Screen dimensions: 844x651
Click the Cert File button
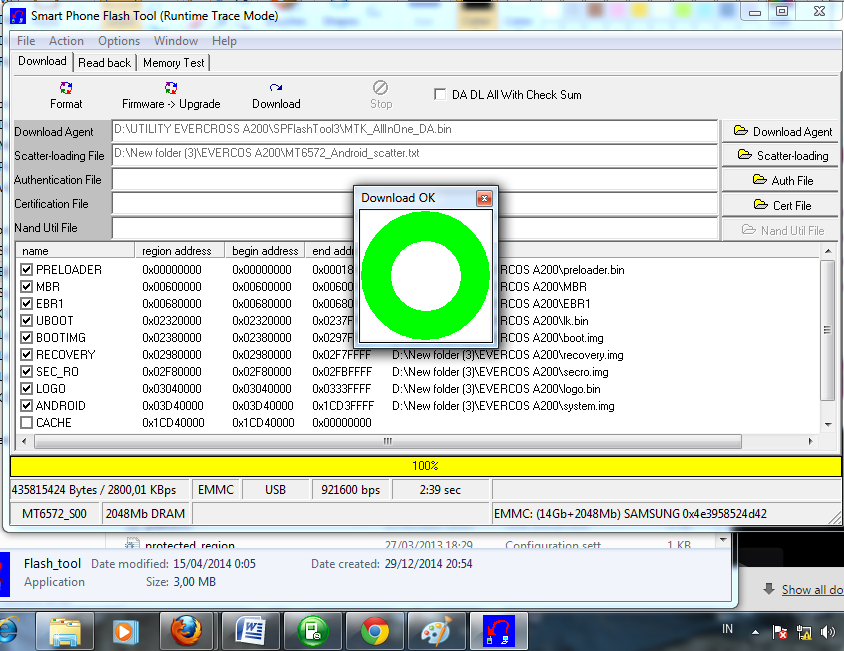pyautogui.click(x=779, y=204)
